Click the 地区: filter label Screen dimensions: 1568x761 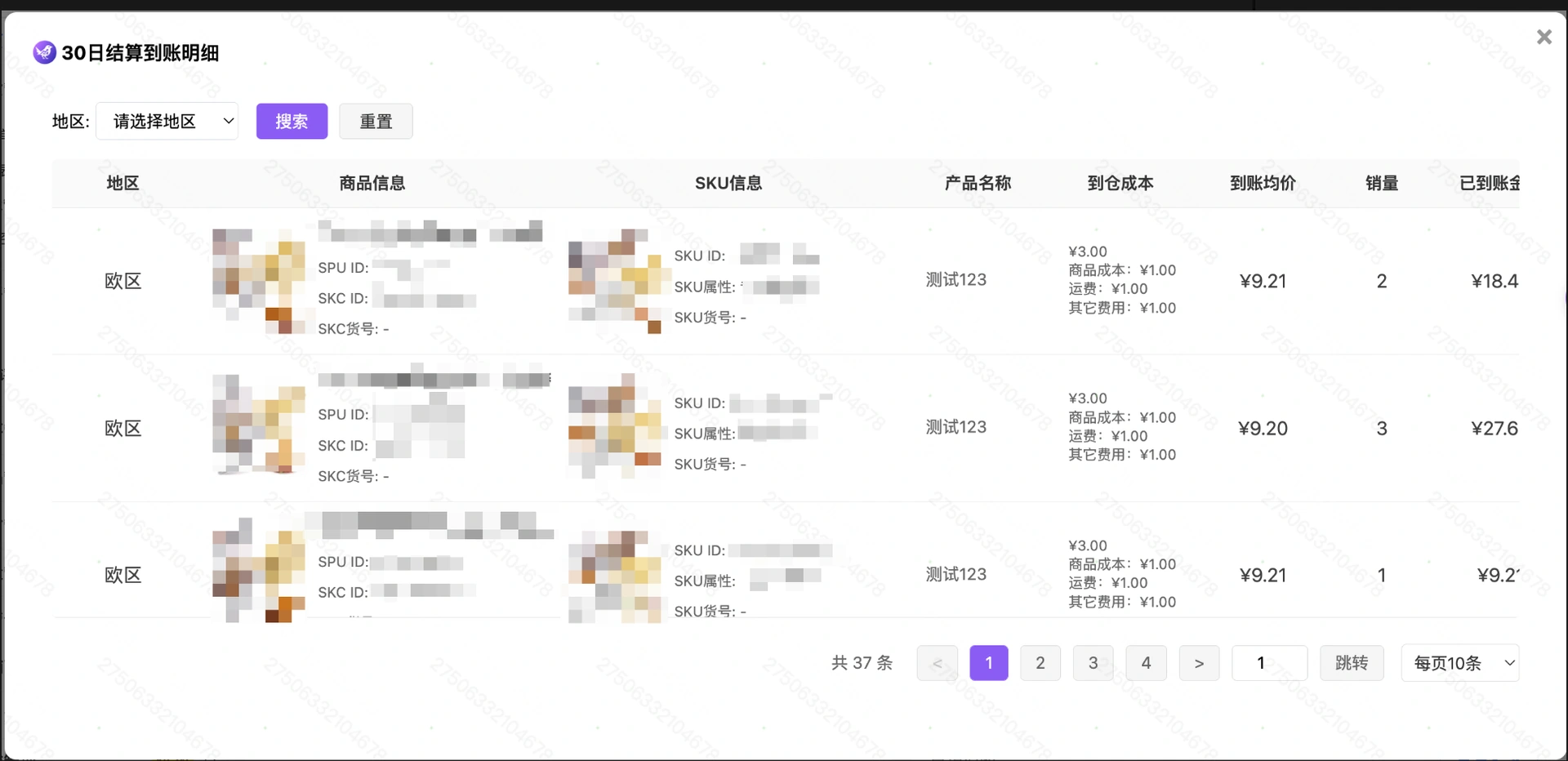click(71, 121)
